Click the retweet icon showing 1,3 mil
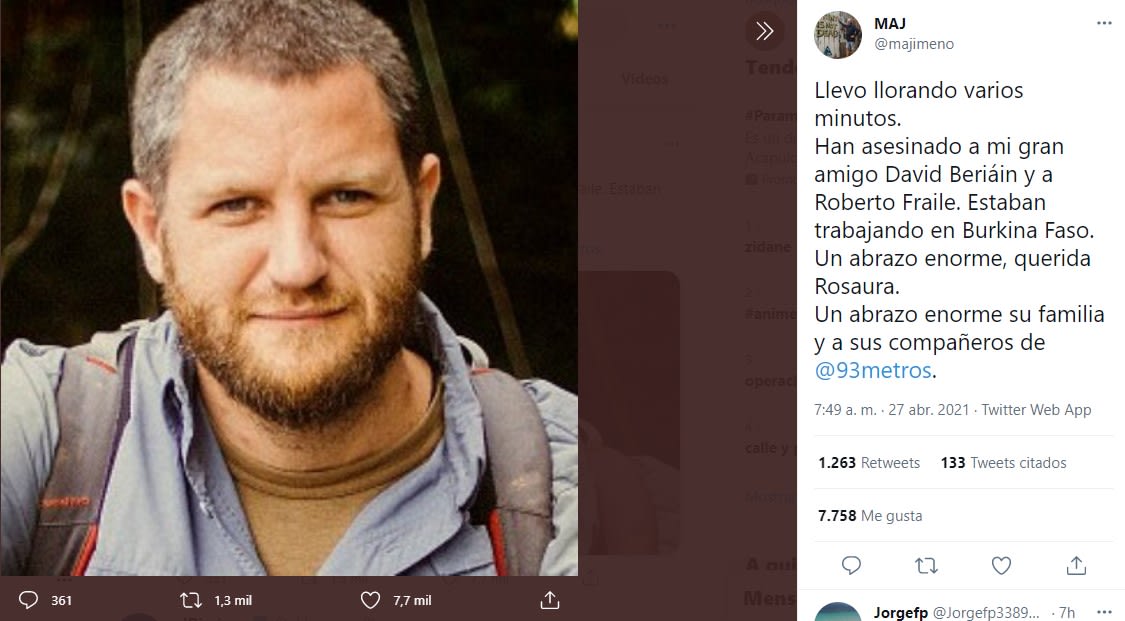This screenshot has height=621, width=1125. (x=190, y=600)
